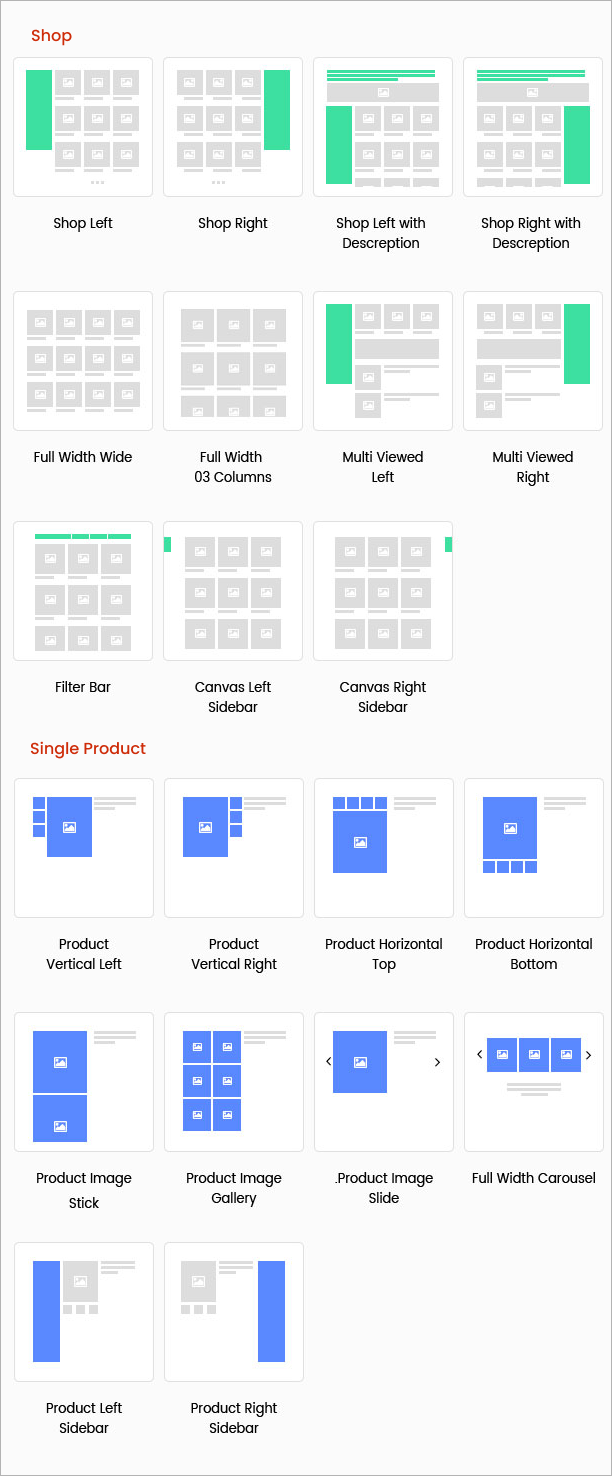The image size is (612, 1476).
Task: Select the Product Right Sidebar layout
Action: [x=233, y=1312]
